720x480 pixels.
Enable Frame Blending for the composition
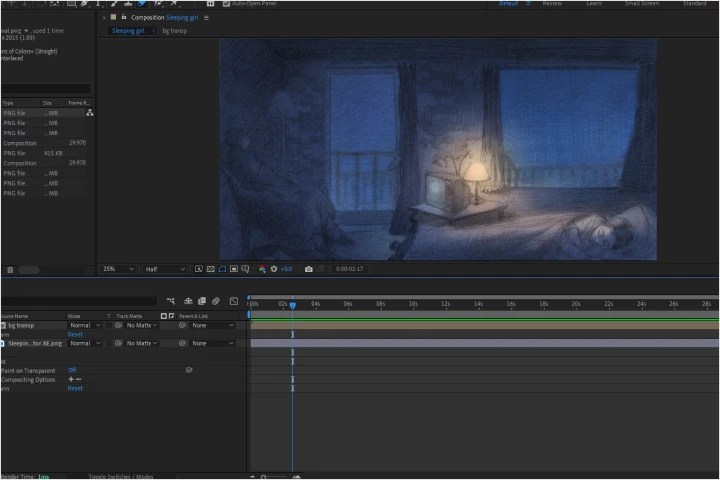202,301
